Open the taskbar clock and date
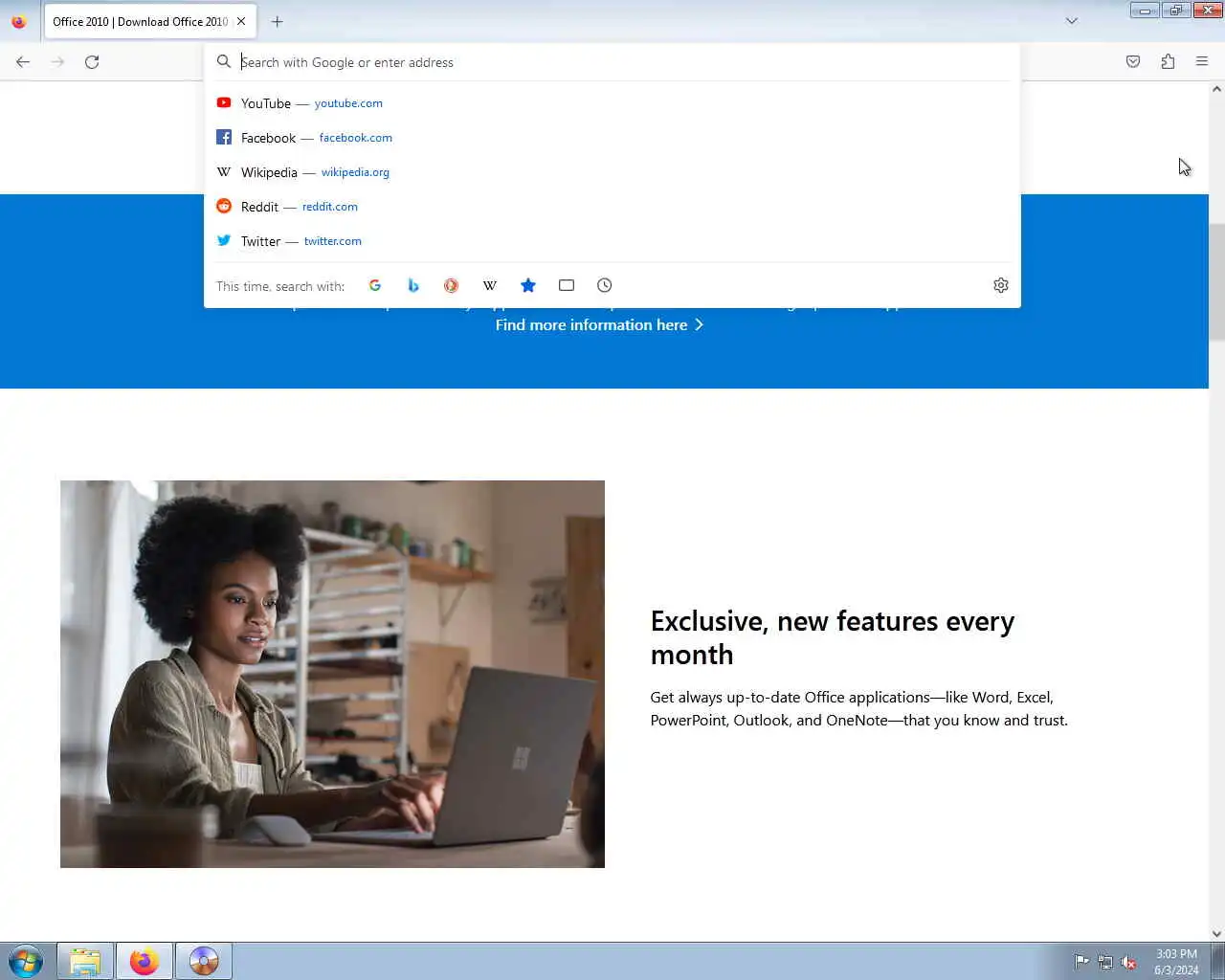 tap(1176, 962)
